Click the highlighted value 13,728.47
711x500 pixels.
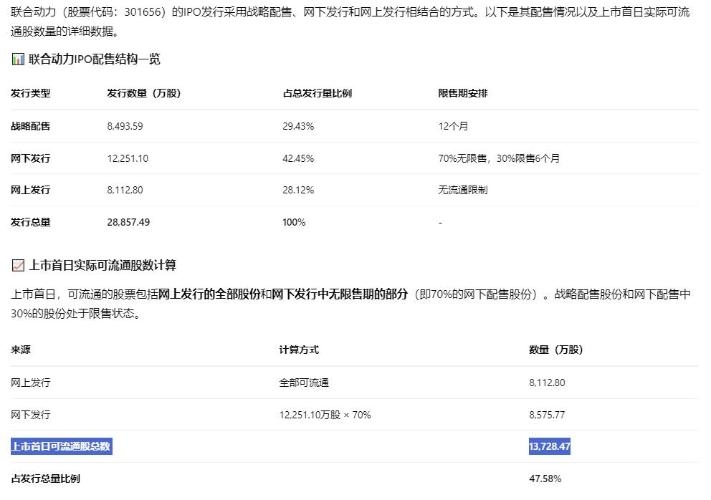pyautogui.click(x=550, y=447)
